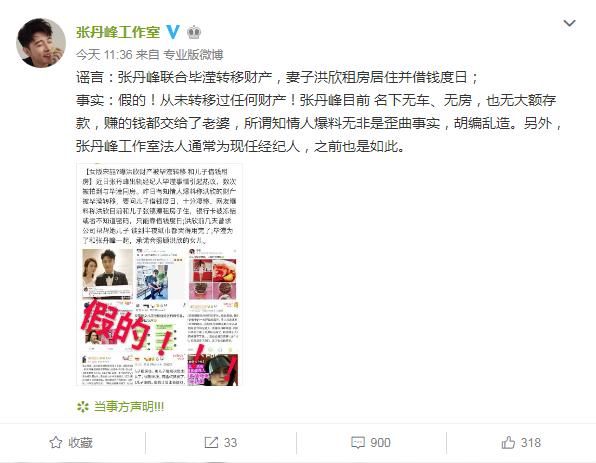Open the 专业版微博 source link
Viewport: 596px width, 463px height.
click(x=193, y=55)
